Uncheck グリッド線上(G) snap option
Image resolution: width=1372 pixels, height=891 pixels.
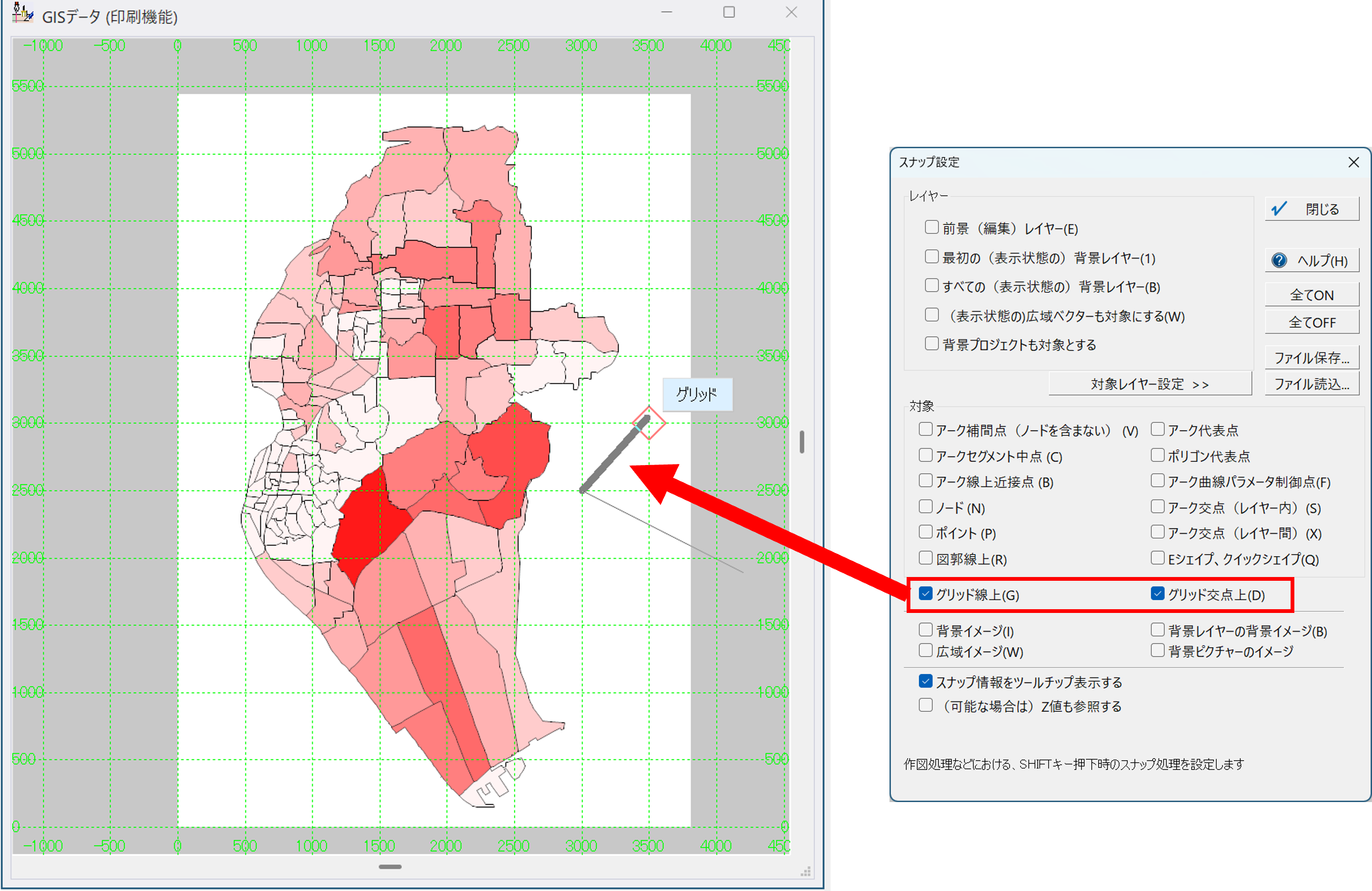(926, 594)
